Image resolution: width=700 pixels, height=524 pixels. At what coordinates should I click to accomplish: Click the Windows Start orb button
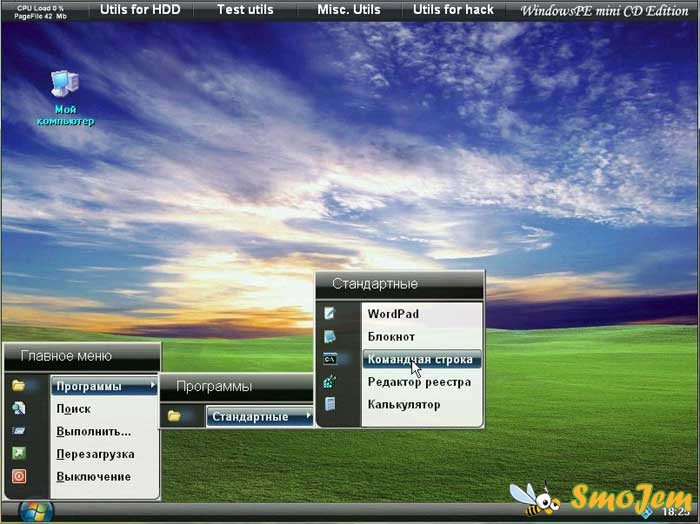pyautogui.click(x=37, y=512)
